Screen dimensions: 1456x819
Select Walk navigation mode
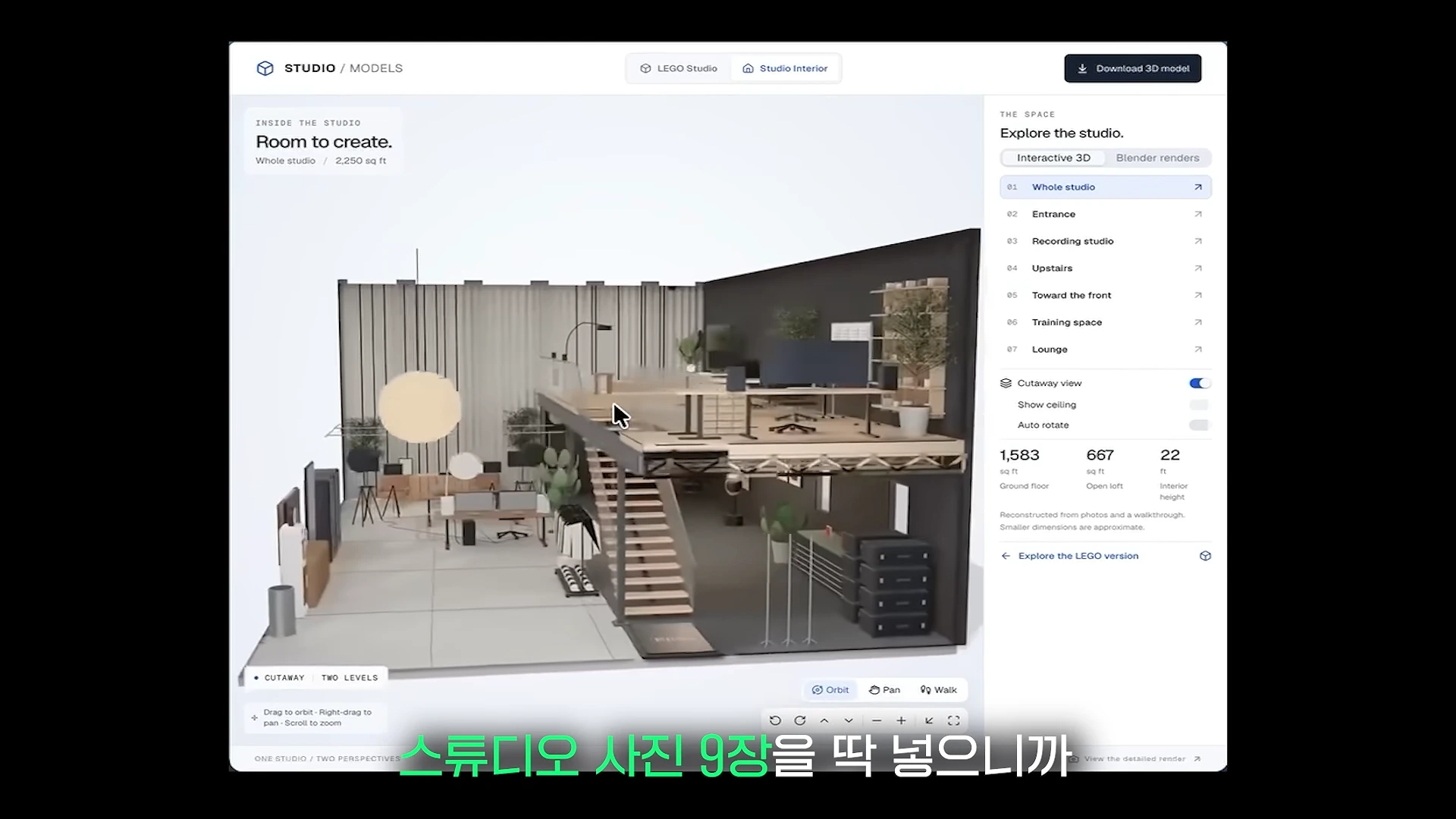939,690
